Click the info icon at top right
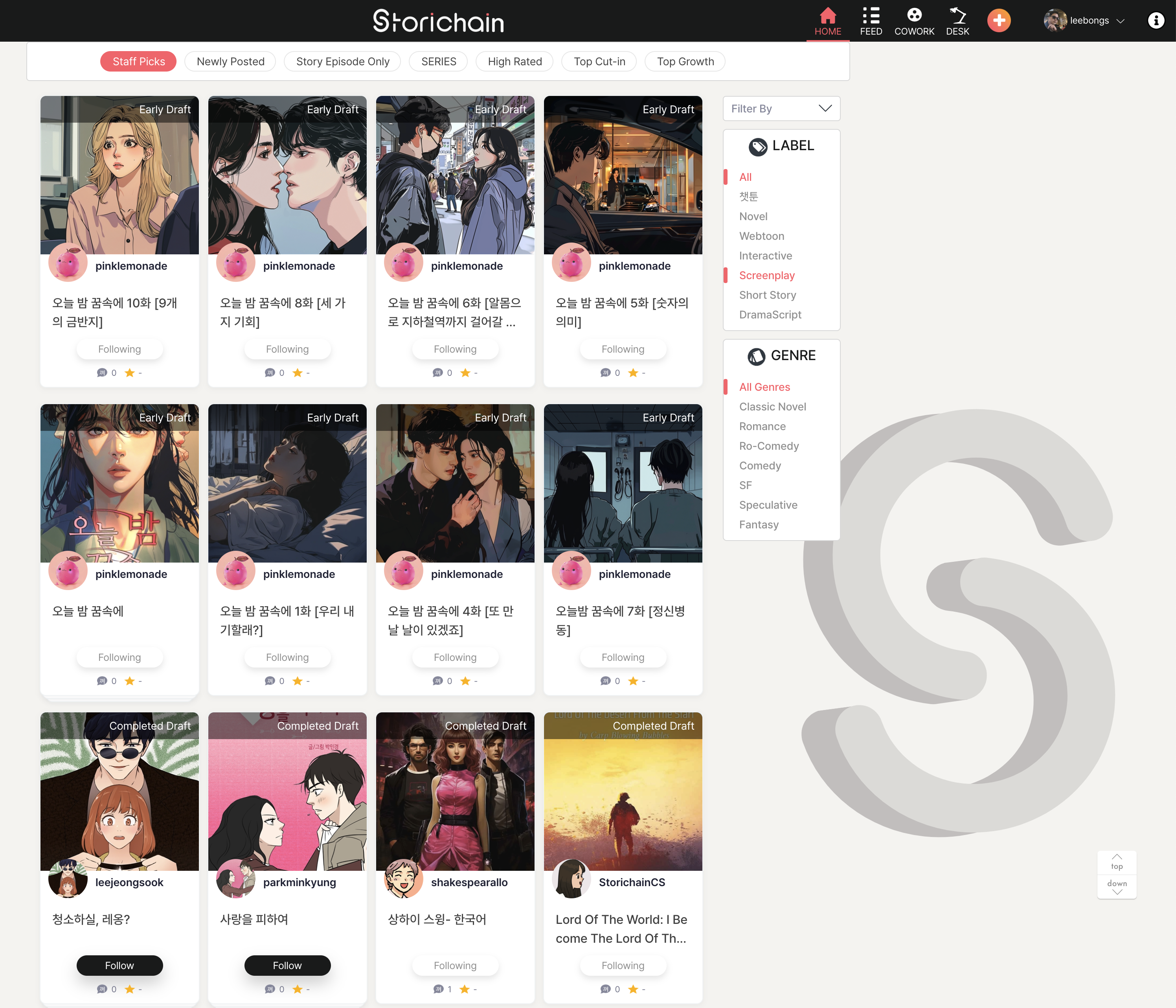Viewport: 1176px width, 1008px height. pos(1156,21)
